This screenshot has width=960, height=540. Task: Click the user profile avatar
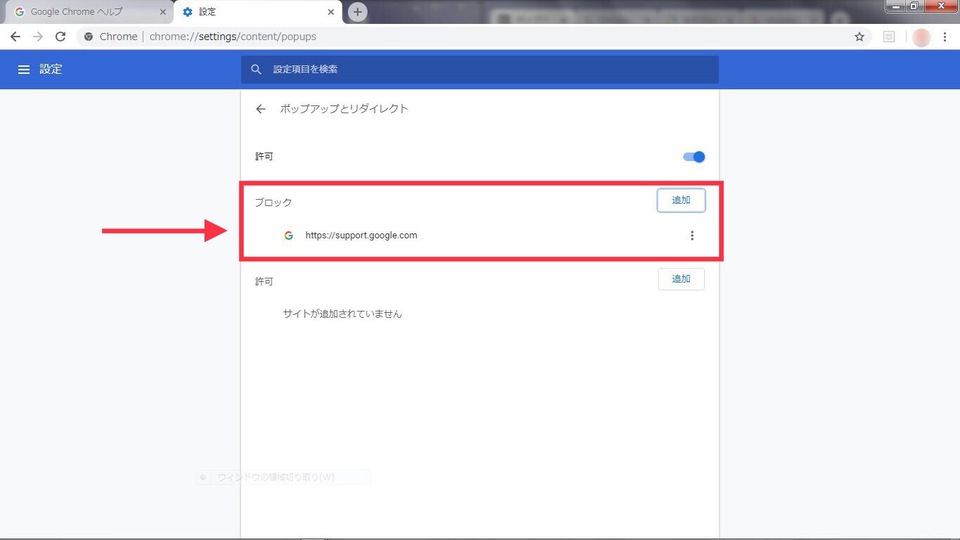pyautogui.click(x=921, y=37)
